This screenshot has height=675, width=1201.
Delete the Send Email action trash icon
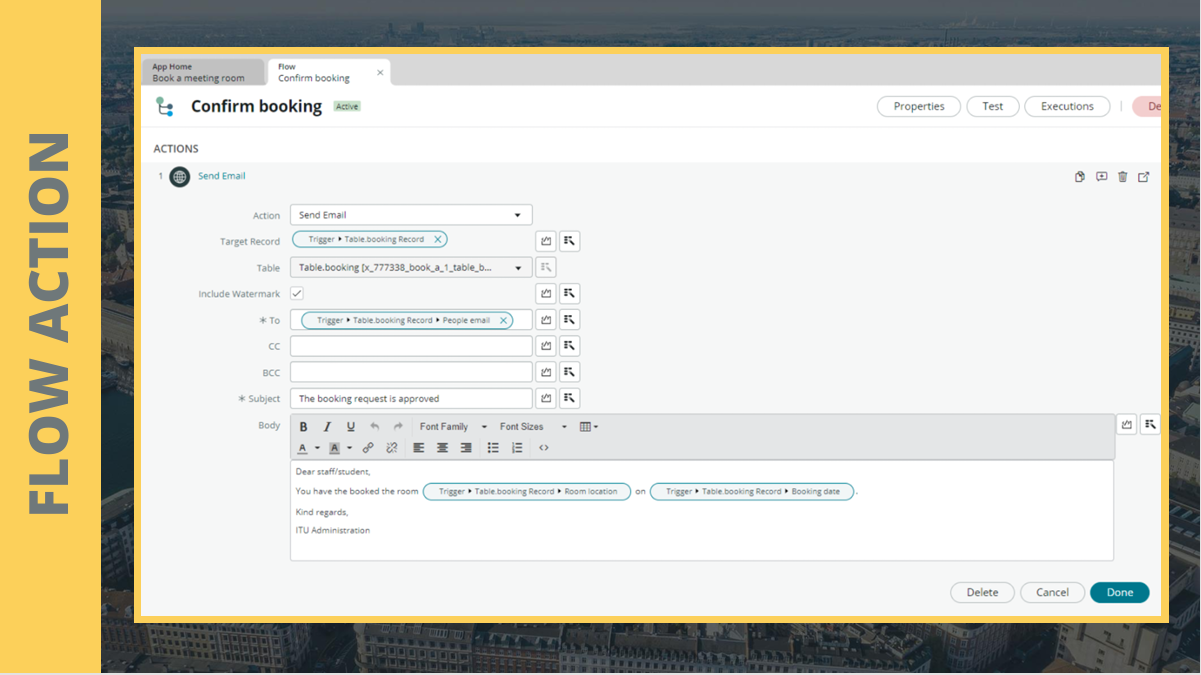coord(1122,177)
